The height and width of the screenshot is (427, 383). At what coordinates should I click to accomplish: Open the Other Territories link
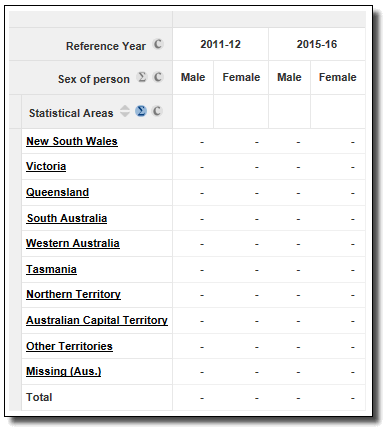pos(69,346)
